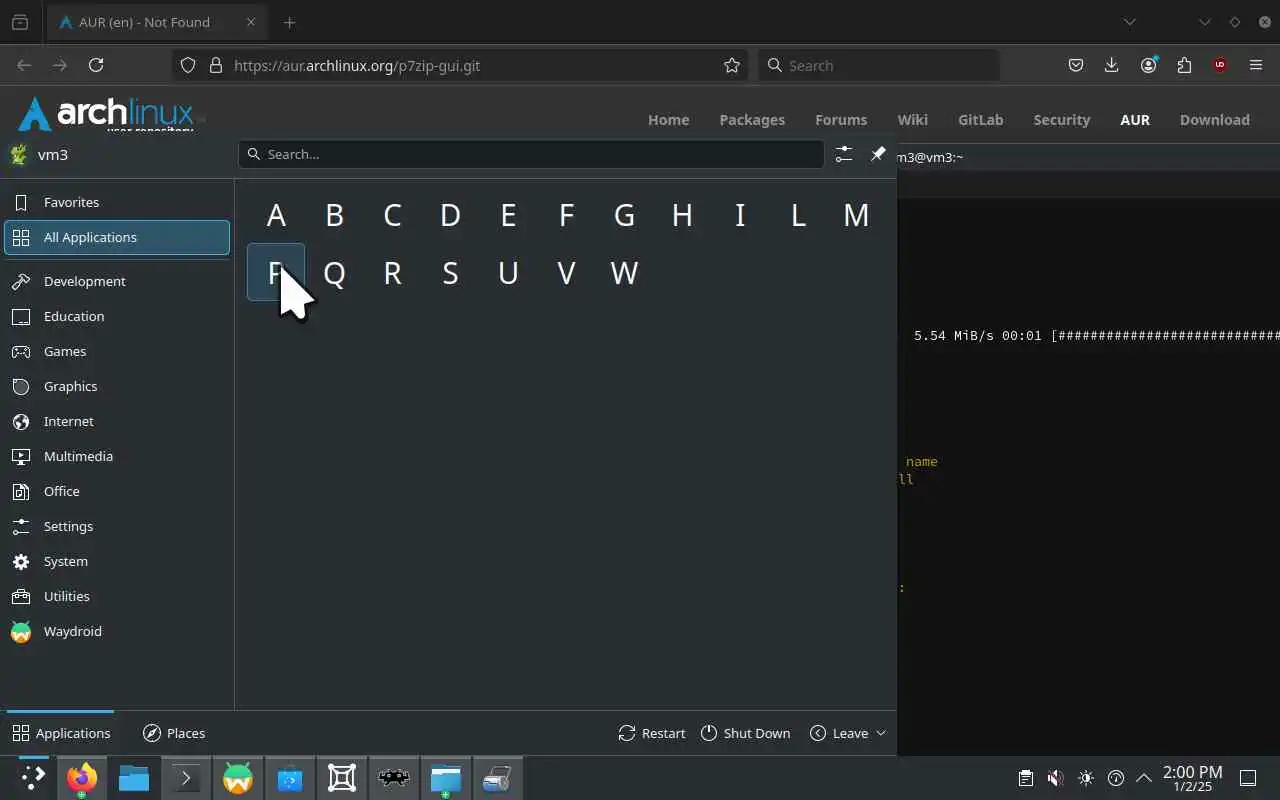Open the Favorites category
1280x800 pixels.
pos(117,202)
